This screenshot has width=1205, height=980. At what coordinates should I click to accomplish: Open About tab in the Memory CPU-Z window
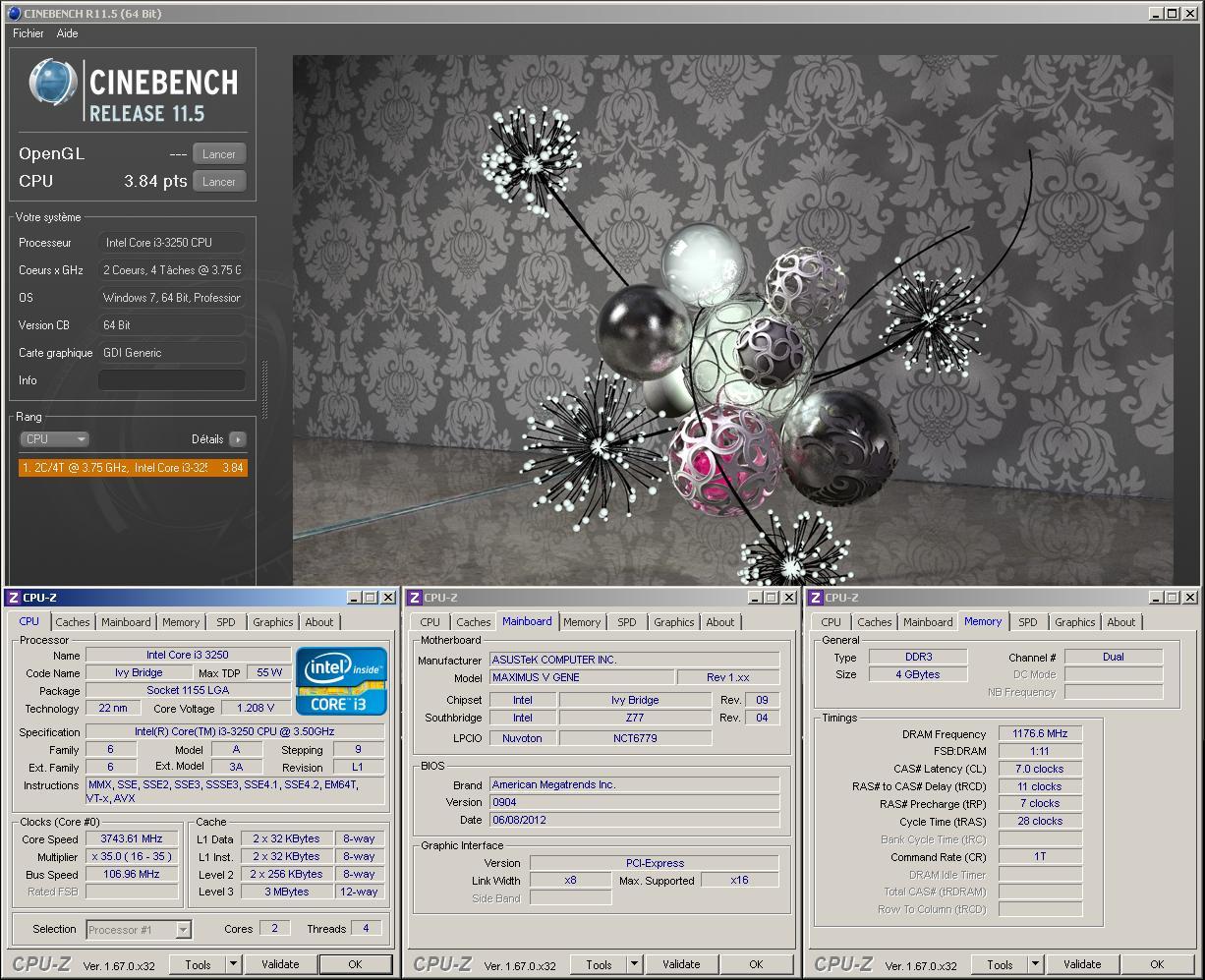pyautogui.click(x=1121, y=622)
